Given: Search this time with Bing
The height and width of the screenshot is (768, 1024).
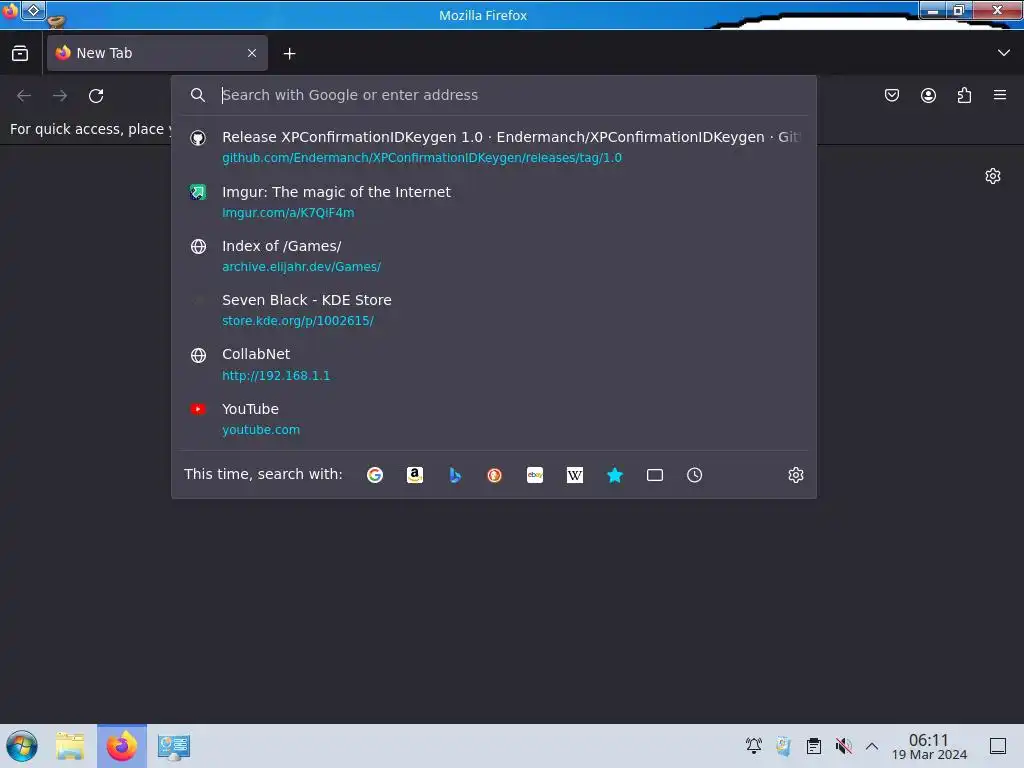Looking at the screenshot, I should pos(455,475).
